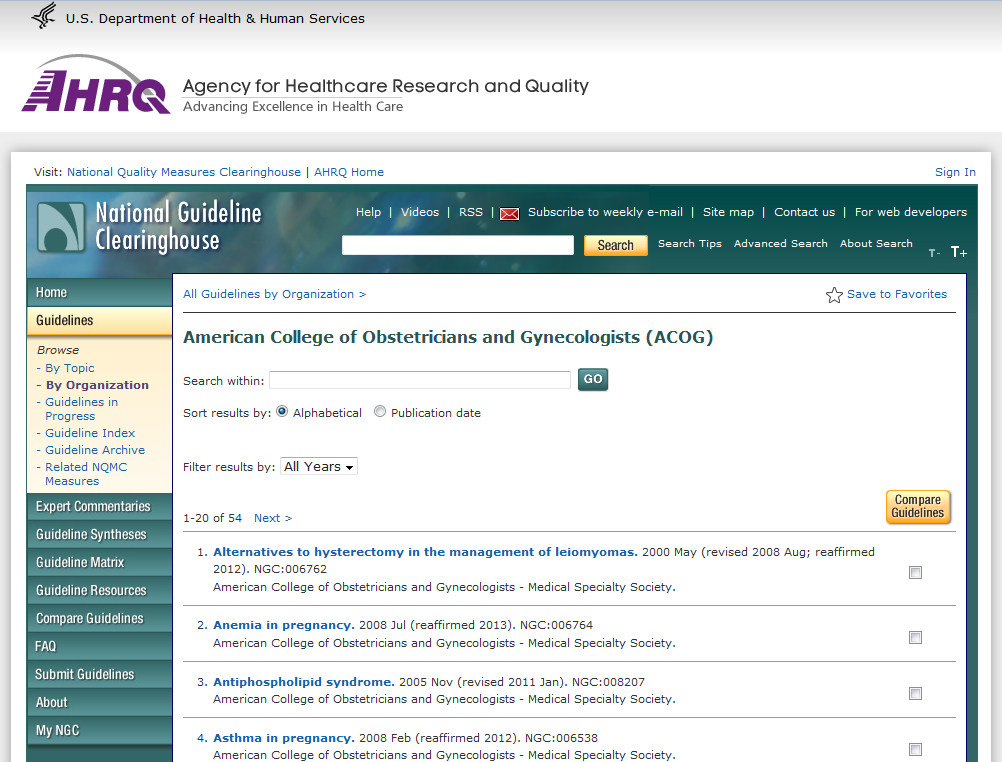Open the Help link
The width and height of the screenshot is (1002, 762).
(x=368, y=212)
